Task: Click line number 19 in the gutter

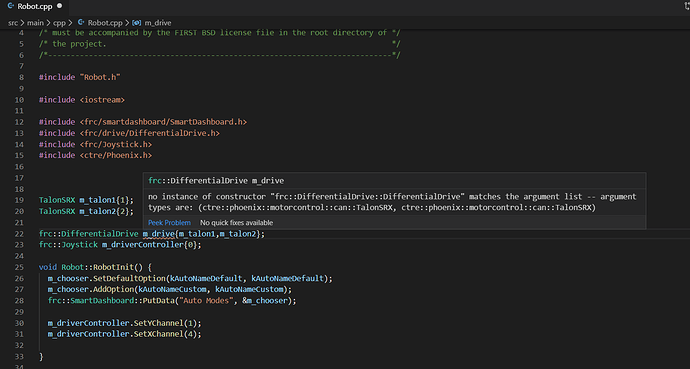Action: click(19, 200)
